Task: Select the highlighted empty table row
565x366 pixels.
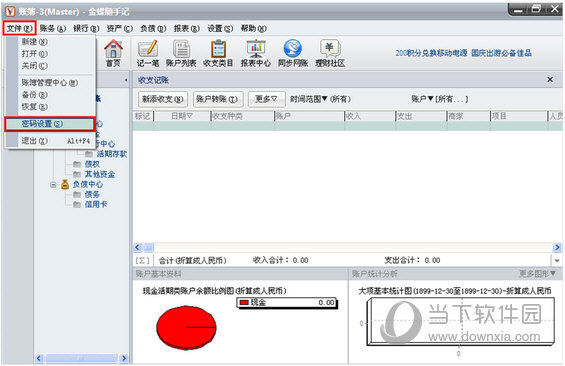Action: click(347, 126)
